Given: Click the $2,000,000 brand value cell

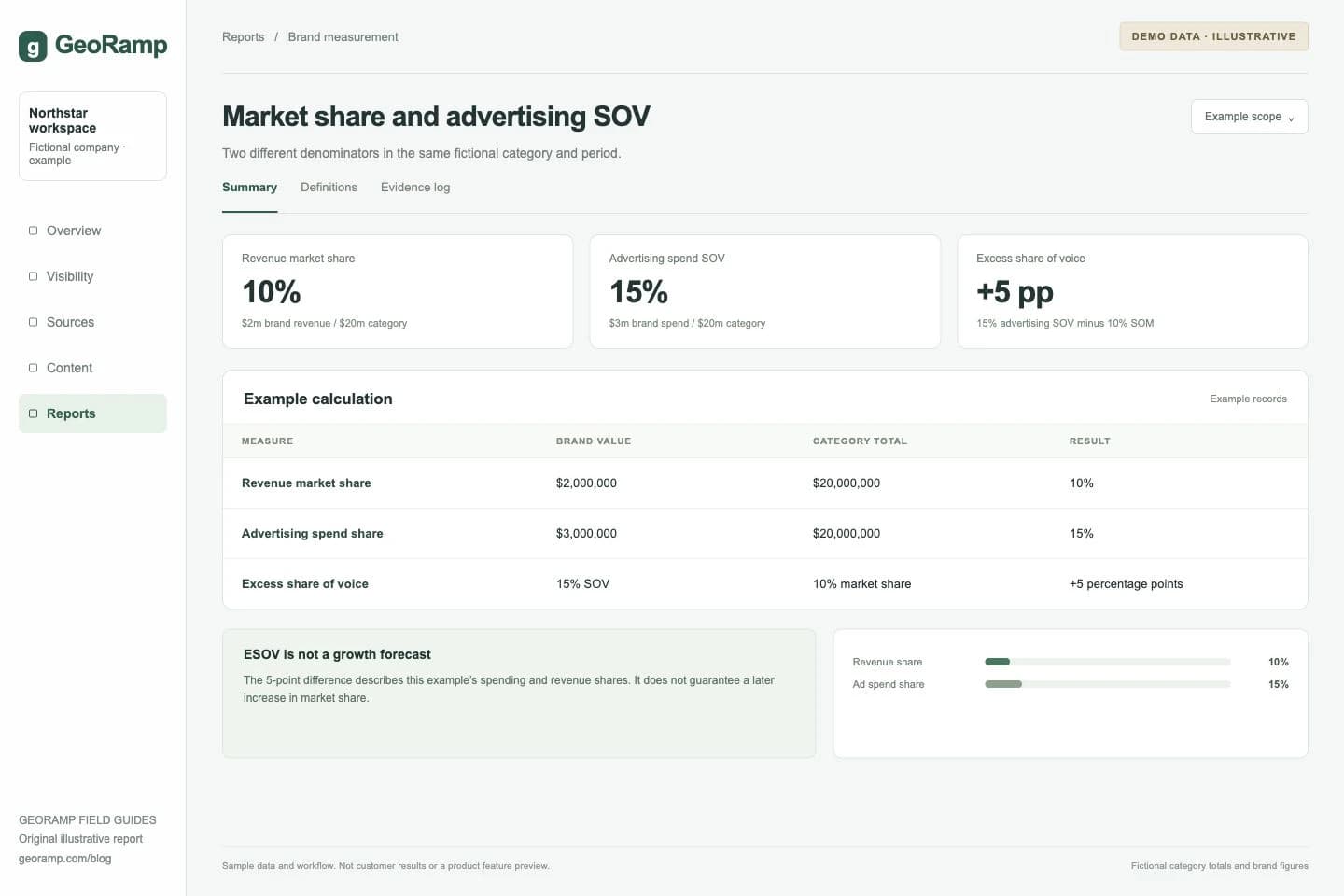Looking at the screenshot, I should point(586,483).
